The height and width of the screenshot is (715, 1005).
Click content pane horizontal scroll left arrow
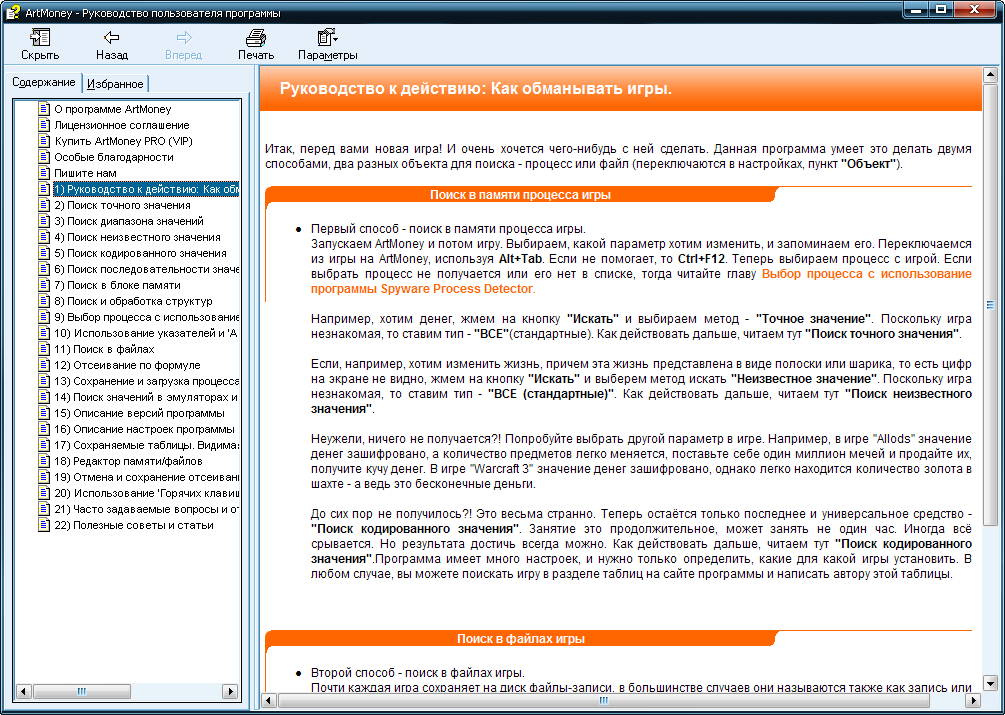pyautogui.click(x=269, y=700)
